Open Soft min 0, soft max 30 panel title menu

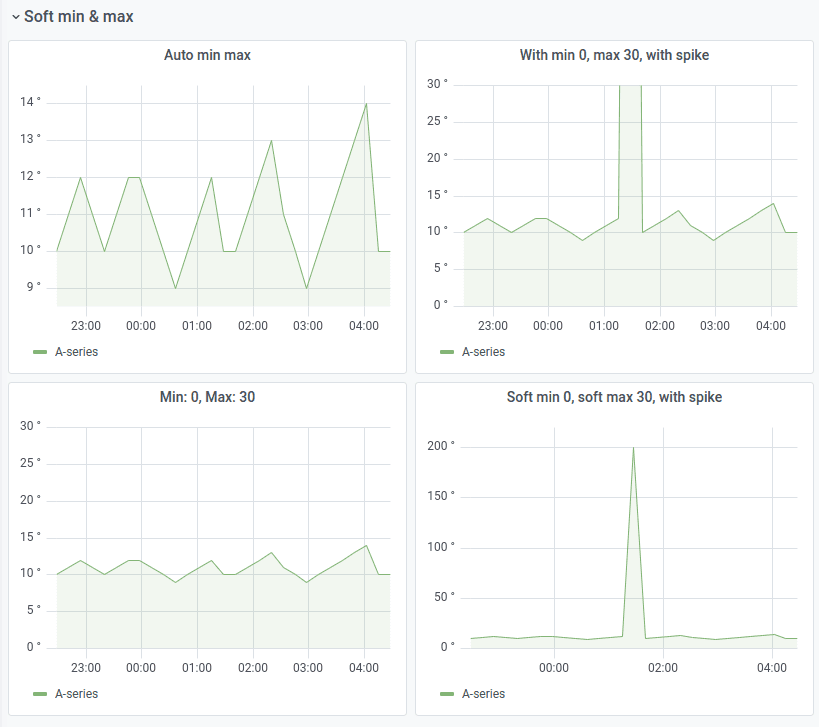pyautogui.click(x=614, y=397)
